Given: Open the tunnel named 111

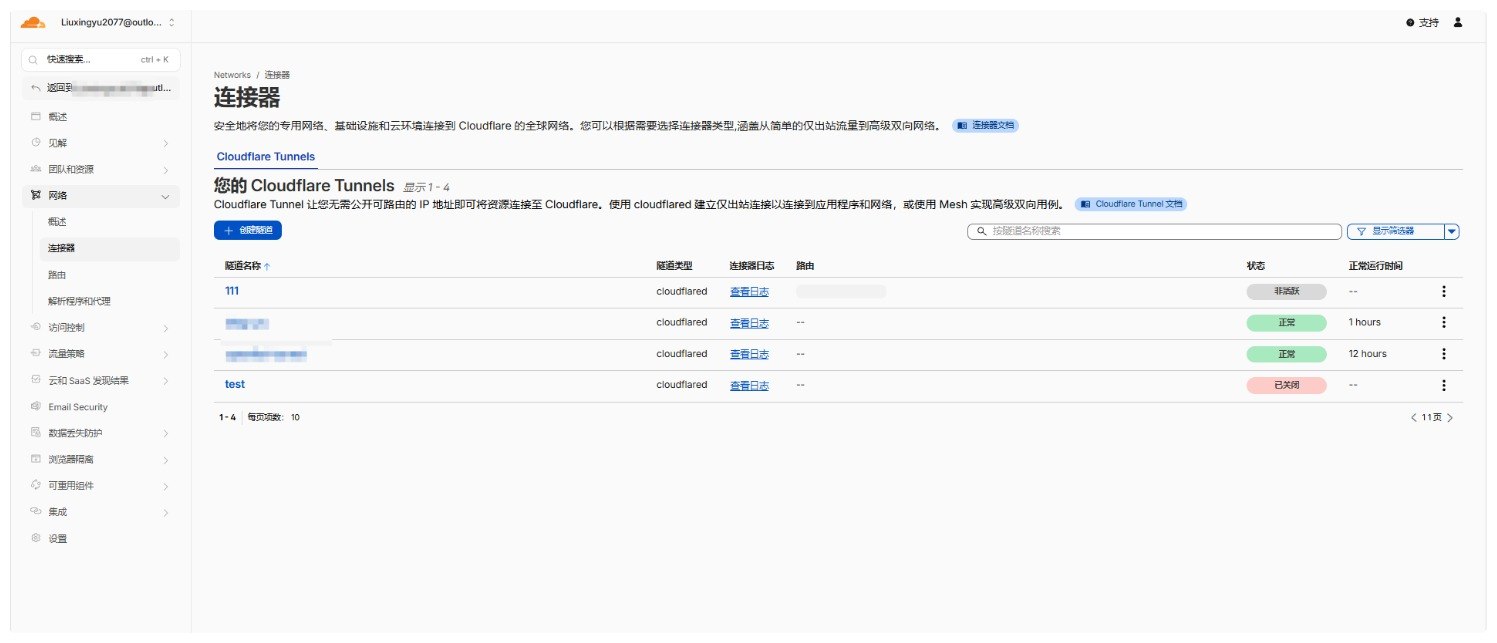Looking at the screenshot, I should pyautogui.click(x=232, y=291).
